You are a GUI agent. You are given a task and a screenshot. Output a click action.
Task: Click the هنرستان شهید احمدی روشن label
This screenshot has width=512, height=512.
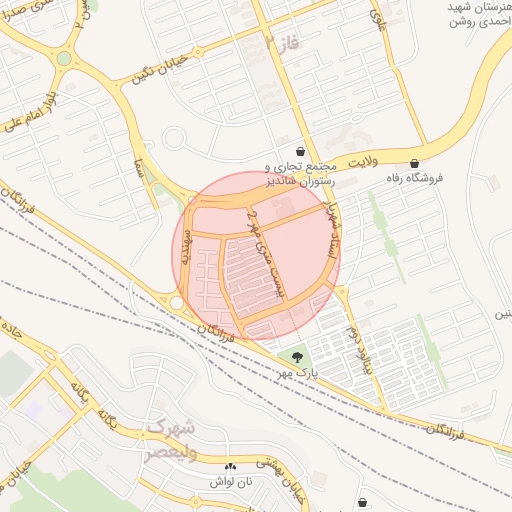tap(480, 15)
